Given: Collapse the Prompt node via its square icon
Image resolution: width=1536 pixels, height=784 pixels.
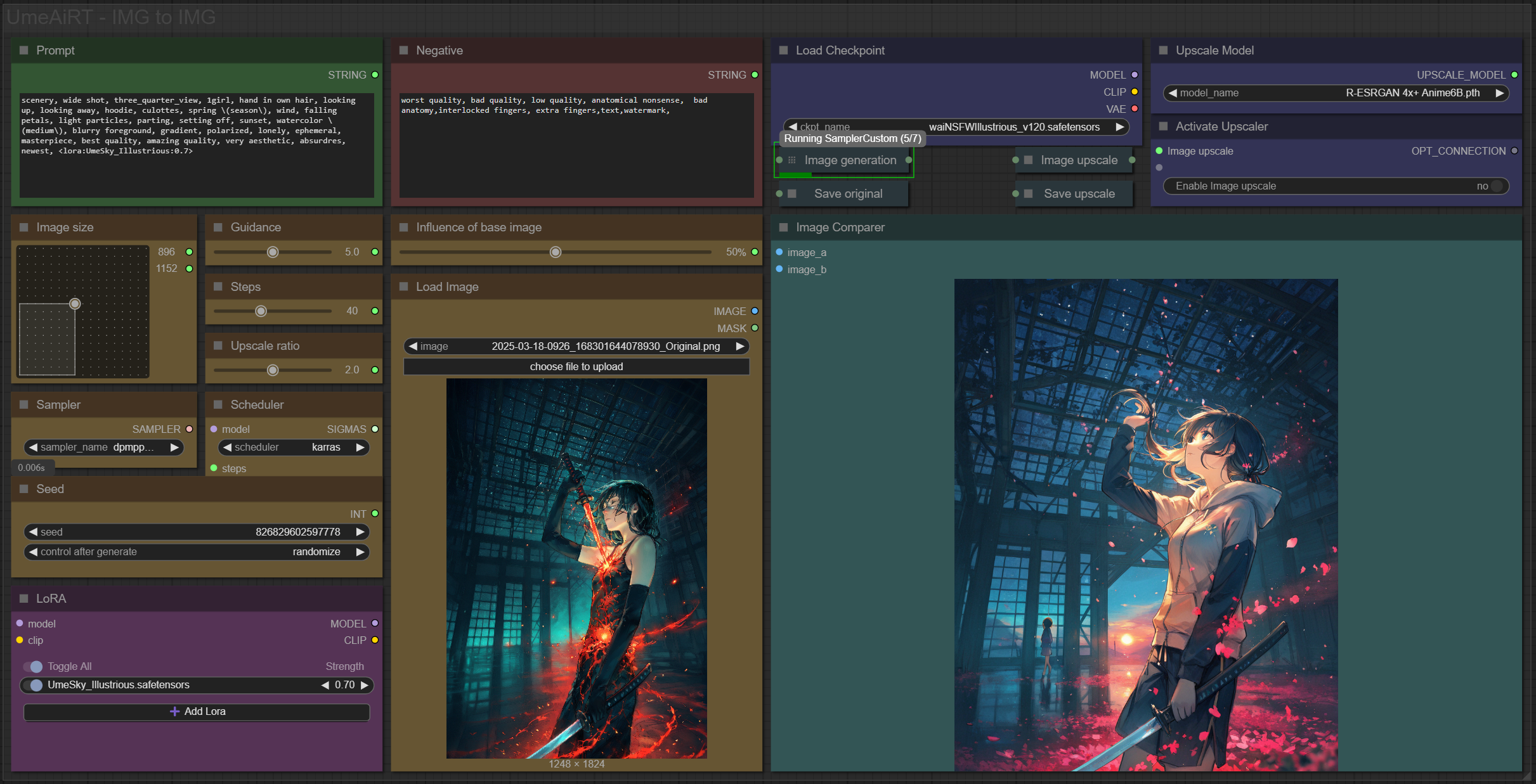Looking at the screenshot, I should point(24,50).
